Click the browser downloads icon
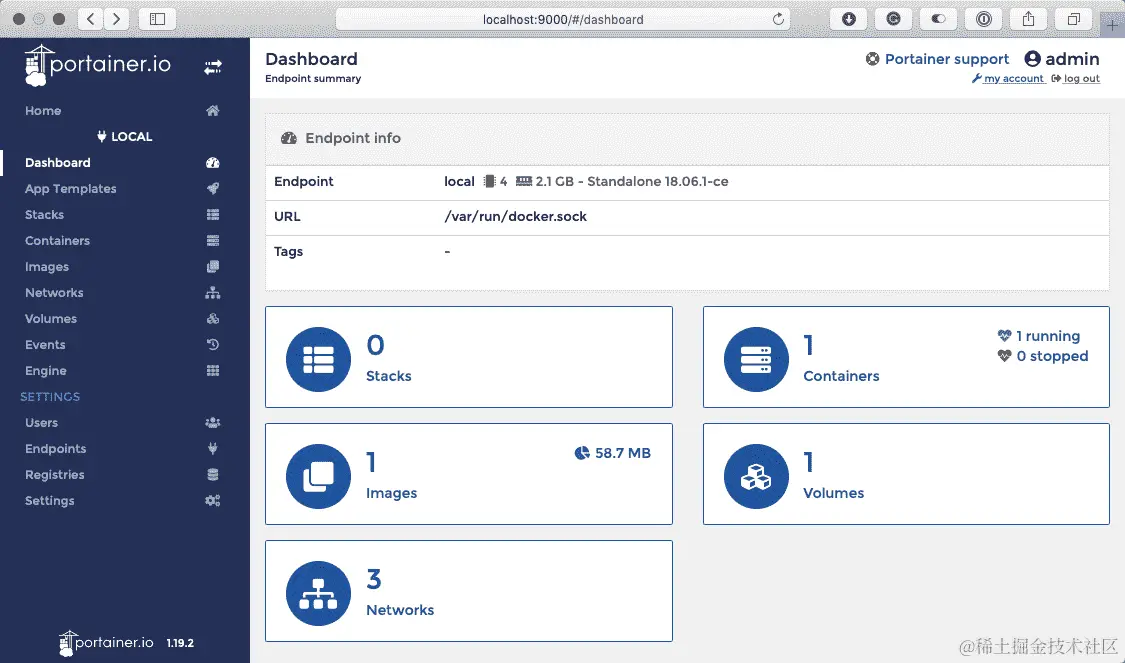1125x663 pixels. pos(848,19)
